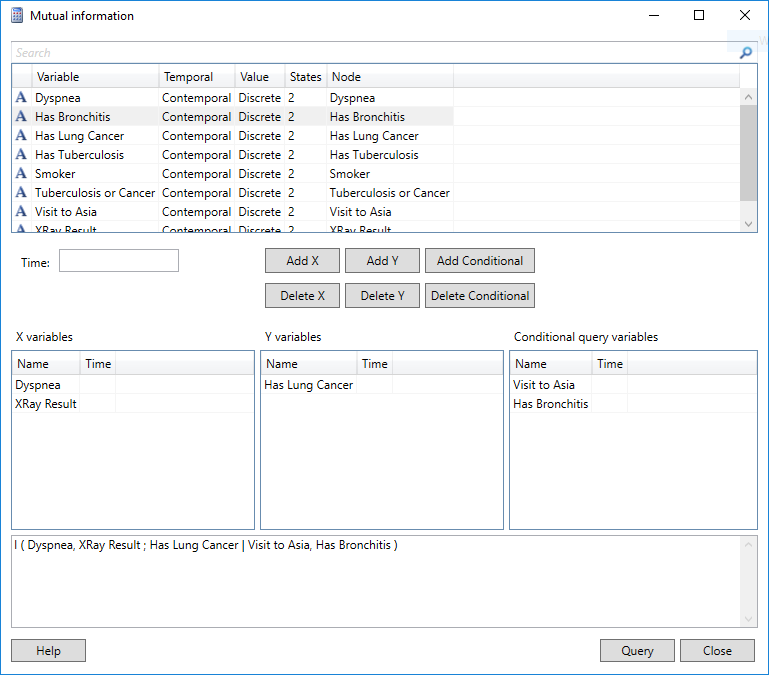The height and width of the screenshot is (675, 769).
Task: Click the variable list scrollbar thumb
Action: pos(748,153)
